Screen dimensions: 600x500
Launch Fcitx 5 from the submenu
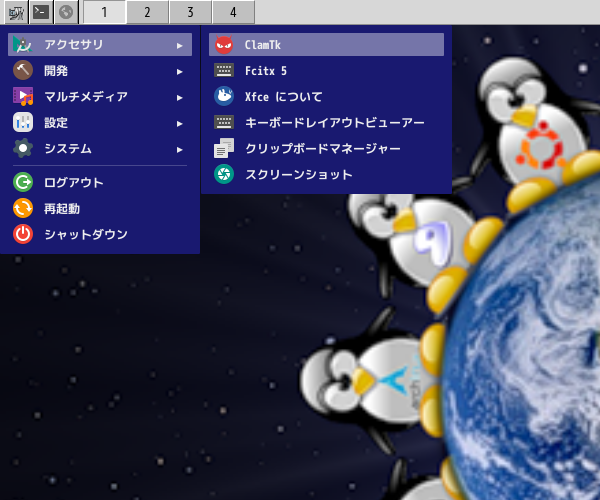(x=326, y=70)
